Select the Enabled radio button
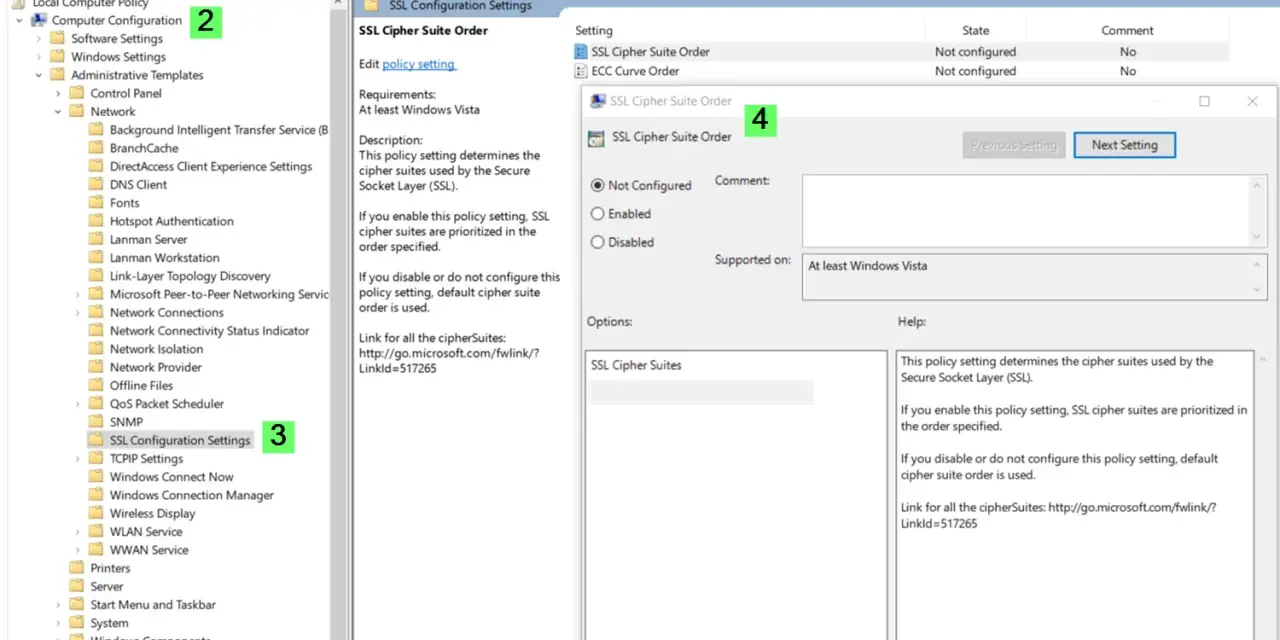1280x640 pixels. click(598, 214)
